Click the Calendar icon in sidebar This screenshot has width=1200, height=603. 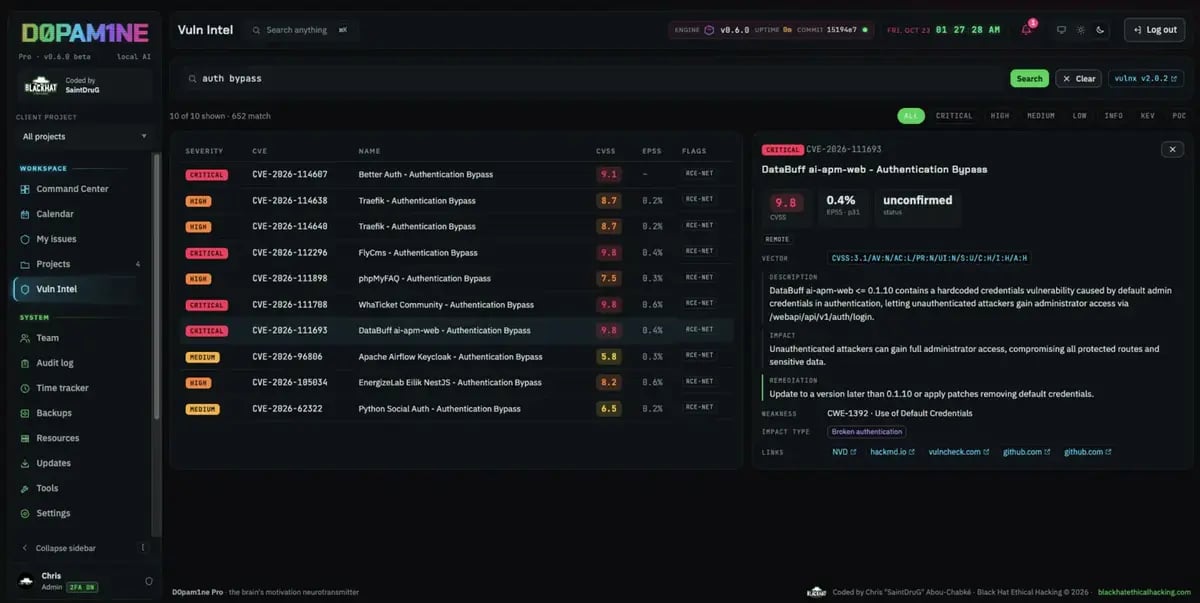click(x=26, y=214)
